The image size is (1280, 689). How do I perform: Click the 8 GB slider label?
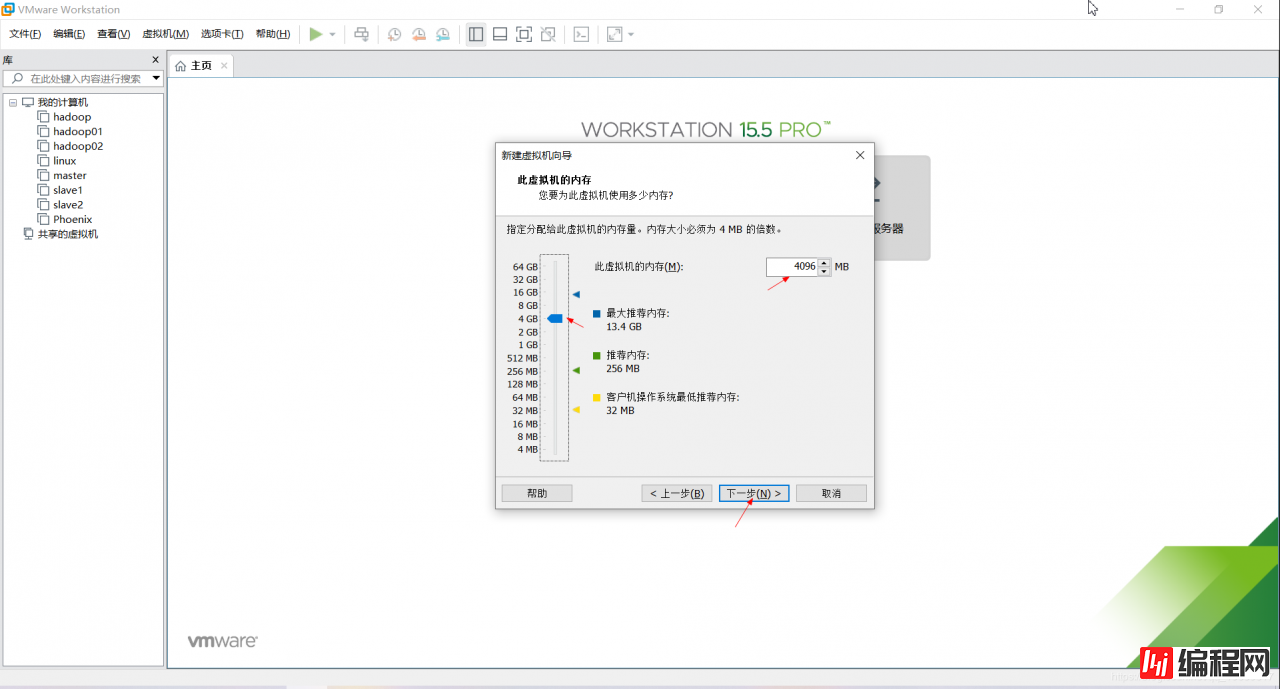[x=528, y=306]
